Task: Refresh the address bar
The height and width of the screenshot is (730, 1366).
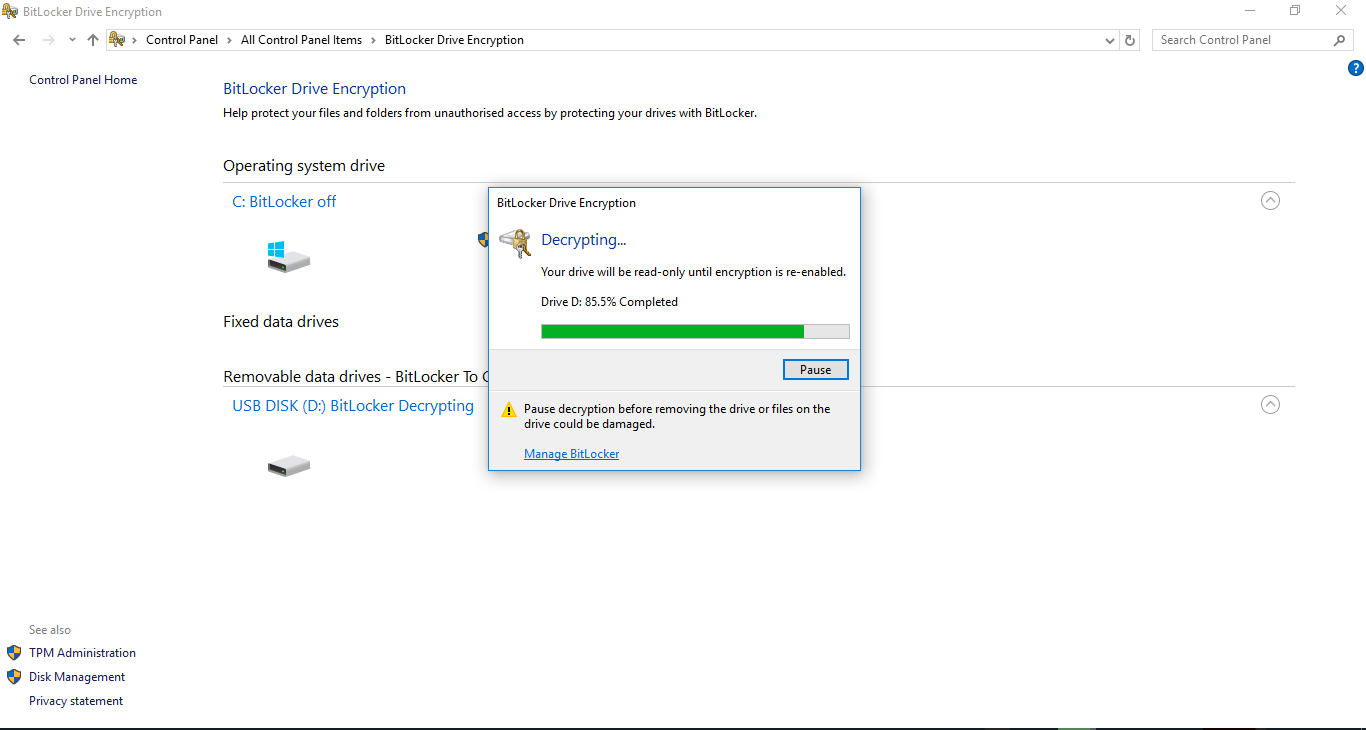Action: point(1130,40)
